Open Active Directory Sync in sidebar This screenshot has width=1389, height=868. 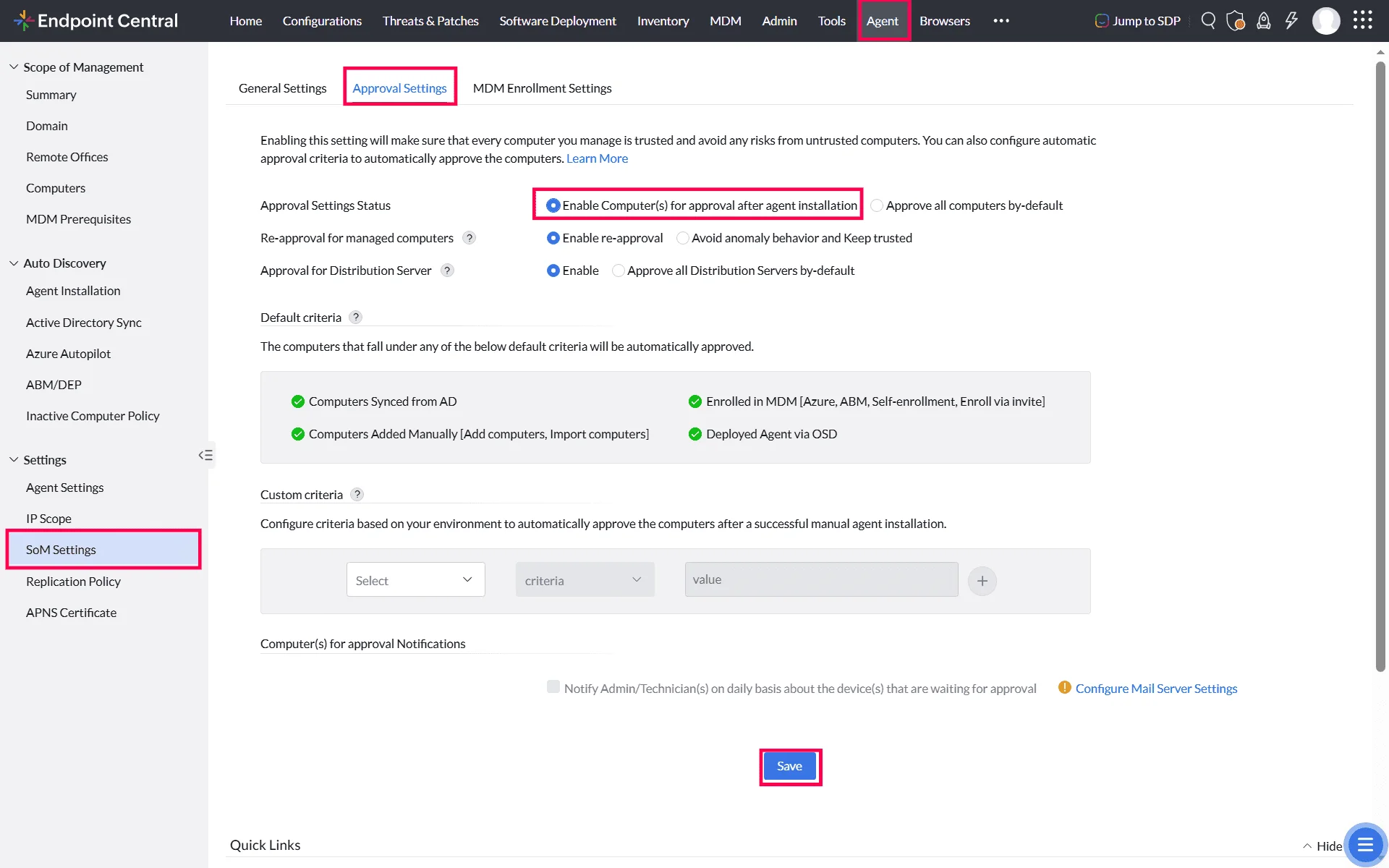coord(84,323)
